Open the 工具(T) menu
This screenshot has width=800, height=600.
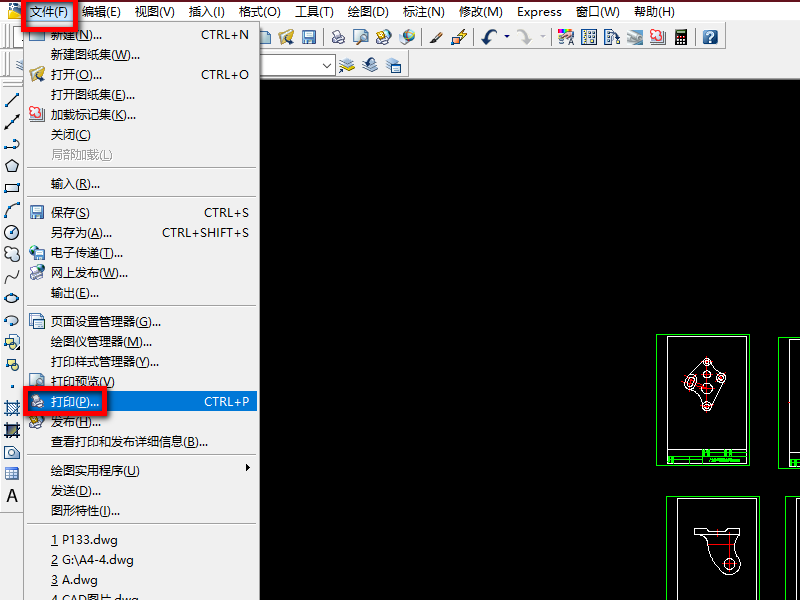(x=314, y=12)
